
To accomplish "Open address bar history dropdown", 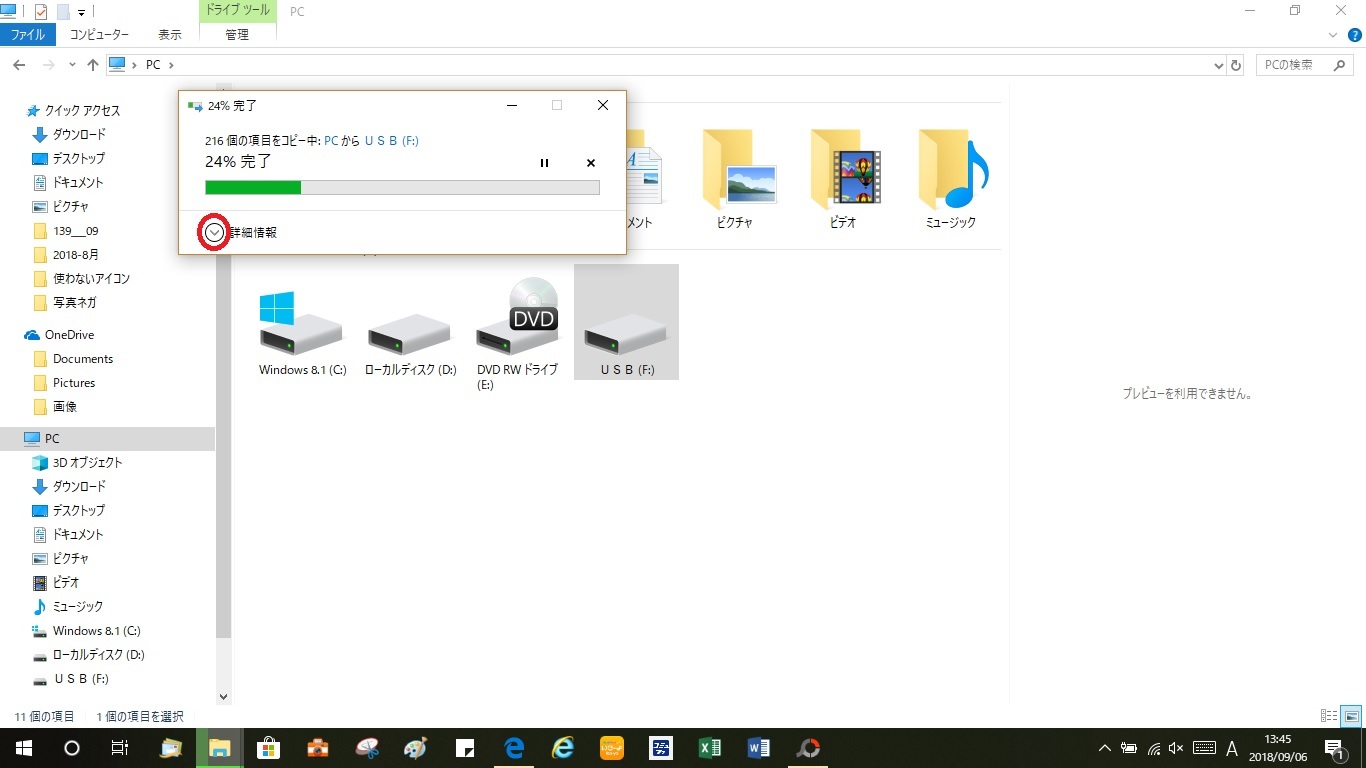I will (x=1218, y=65).
